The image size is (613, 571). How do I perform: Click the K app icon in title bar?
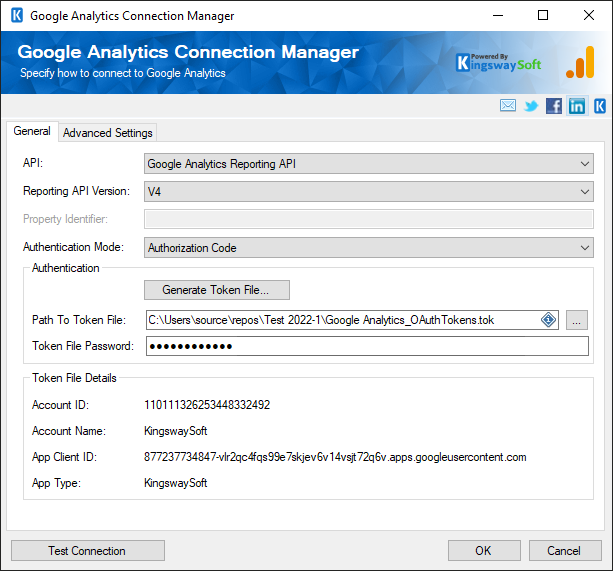point(17,16)
